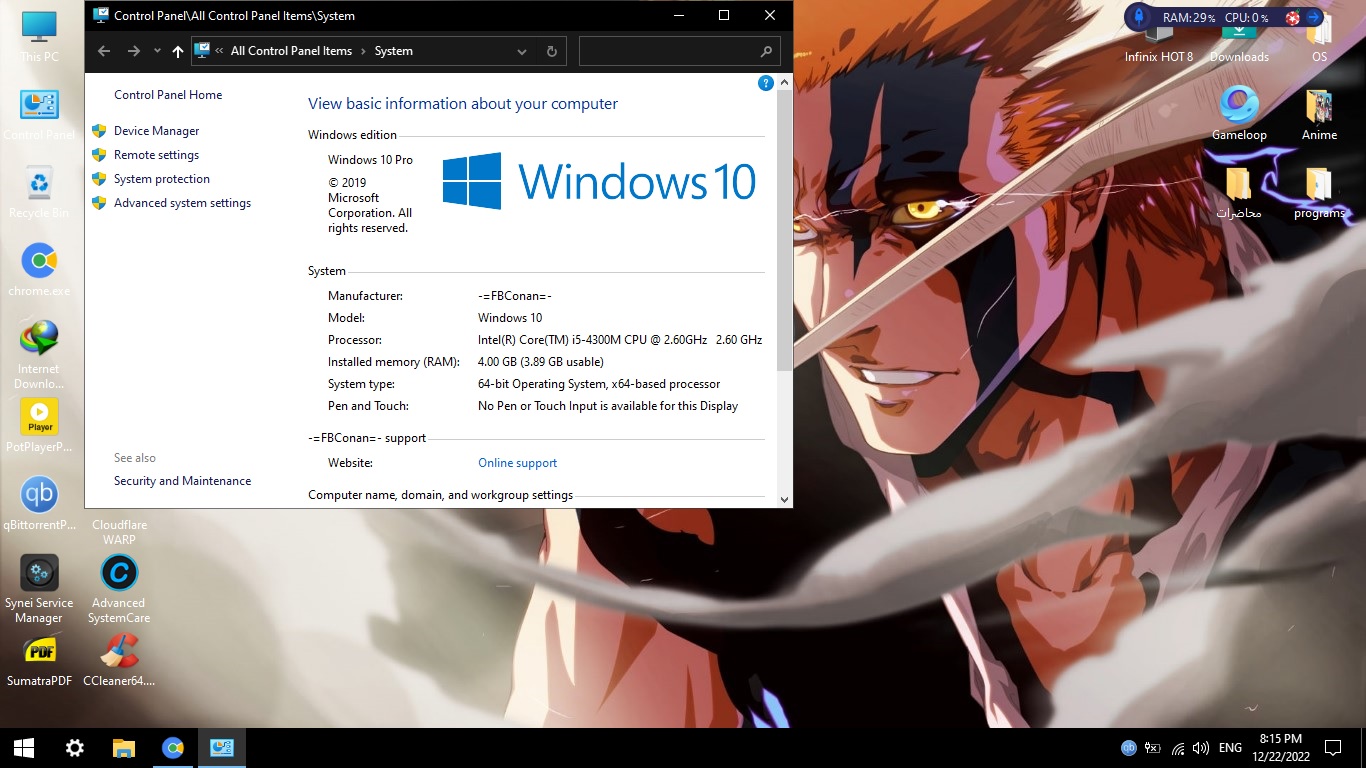Open the Gameloop desktop icon
This screenshot has width=1366, height=768.
(x=1239, y=114)
